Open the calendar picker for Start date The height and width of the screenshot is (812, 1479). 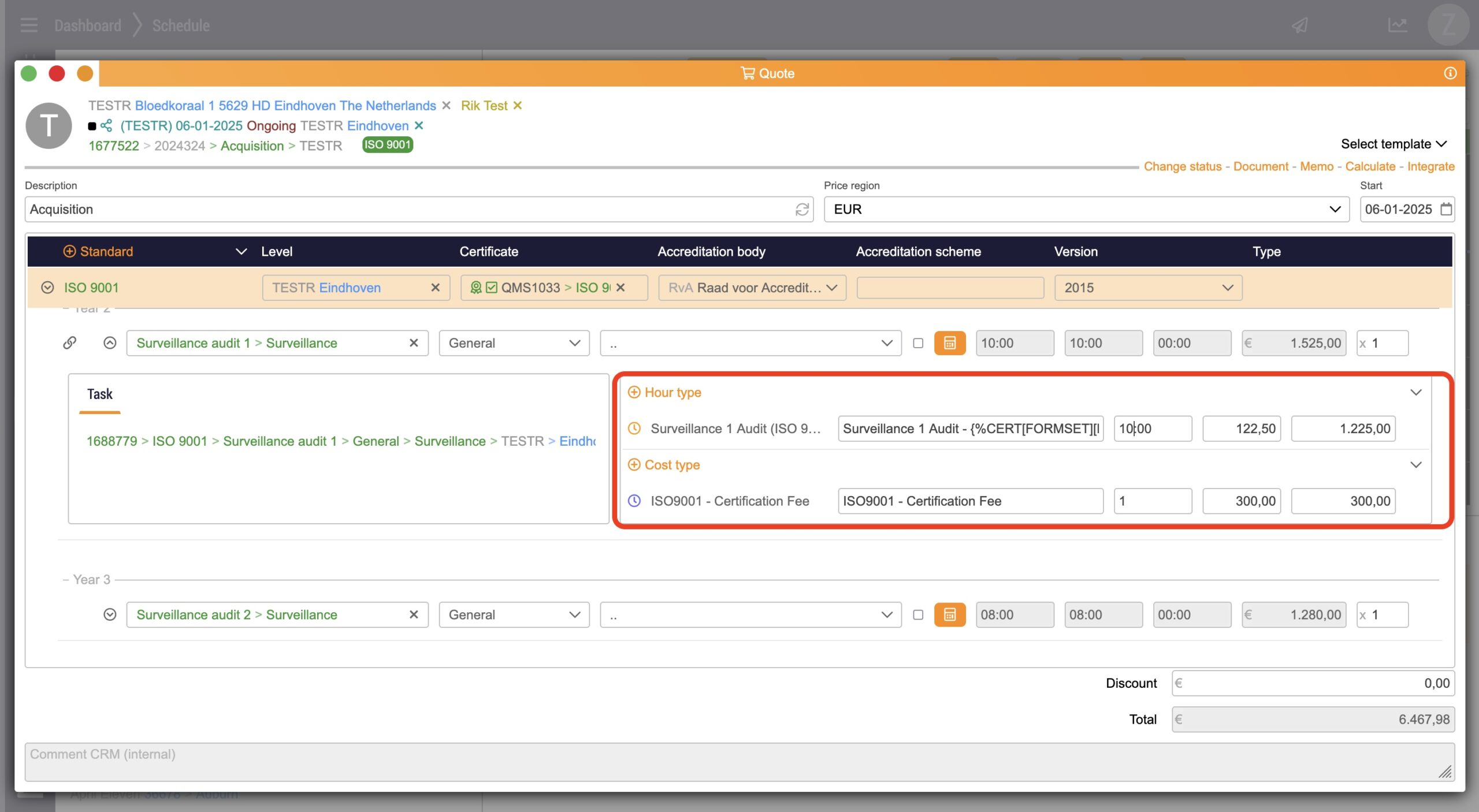point(1445,209)
